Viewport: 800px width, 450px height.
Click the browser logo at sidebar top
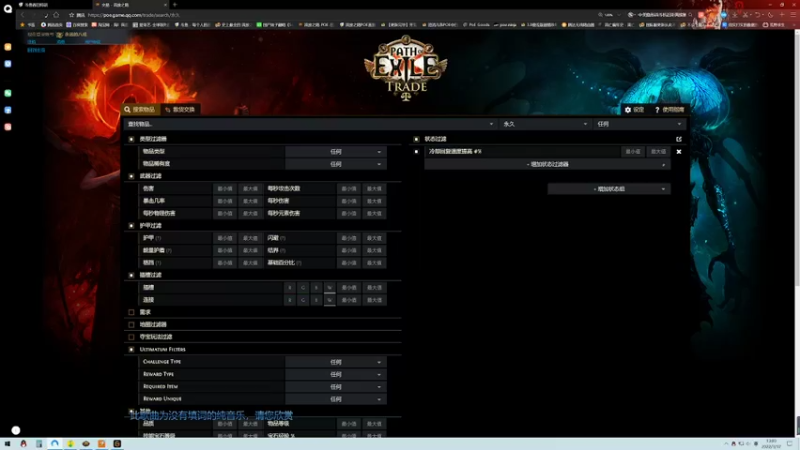pos(8,8)
